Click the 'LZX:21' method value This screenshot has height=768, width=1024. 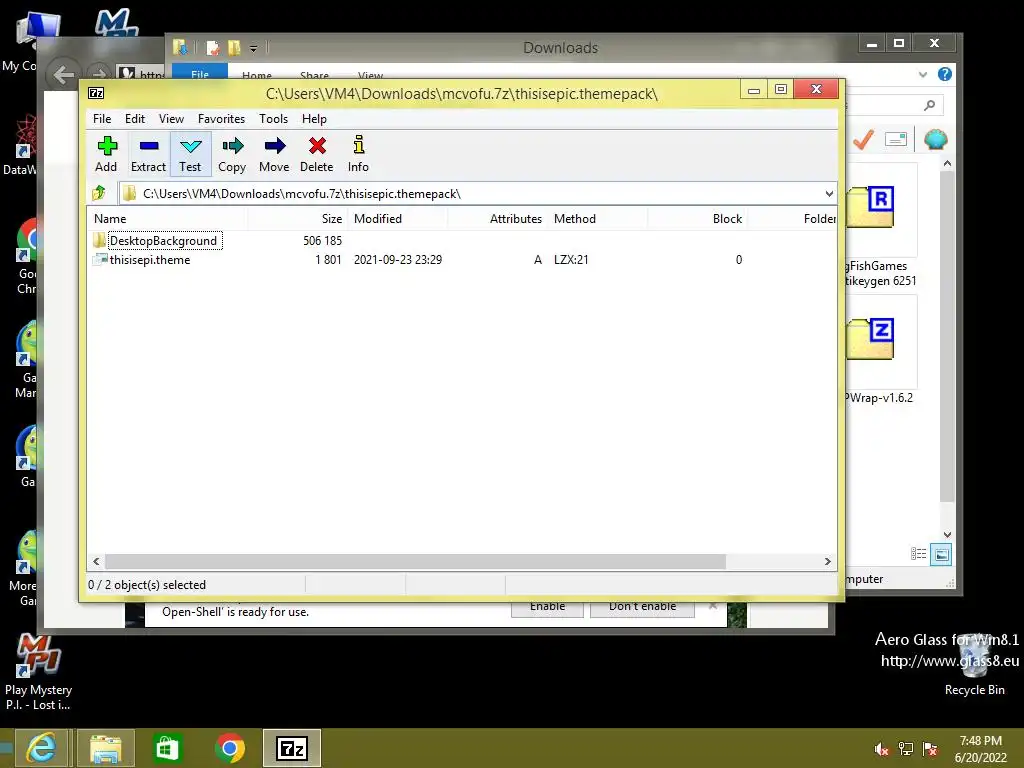pyautogui.click(x=571, y=260)
